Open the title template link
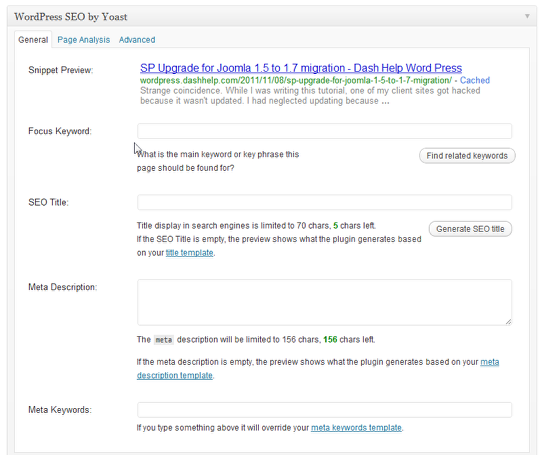 coord(189,252)
